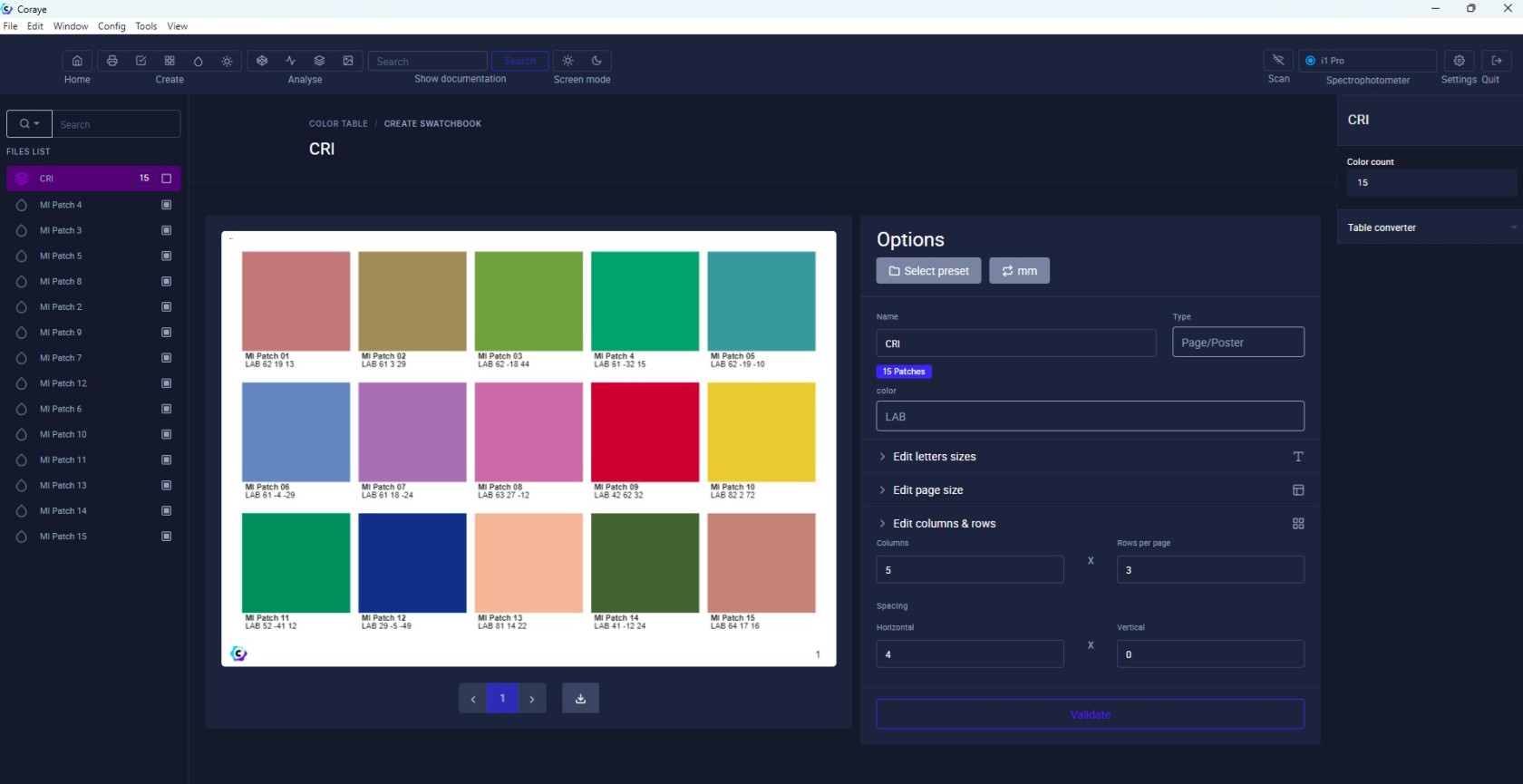
Task: Click the Scan disconnected icon
Action: tap(1278, 61)
